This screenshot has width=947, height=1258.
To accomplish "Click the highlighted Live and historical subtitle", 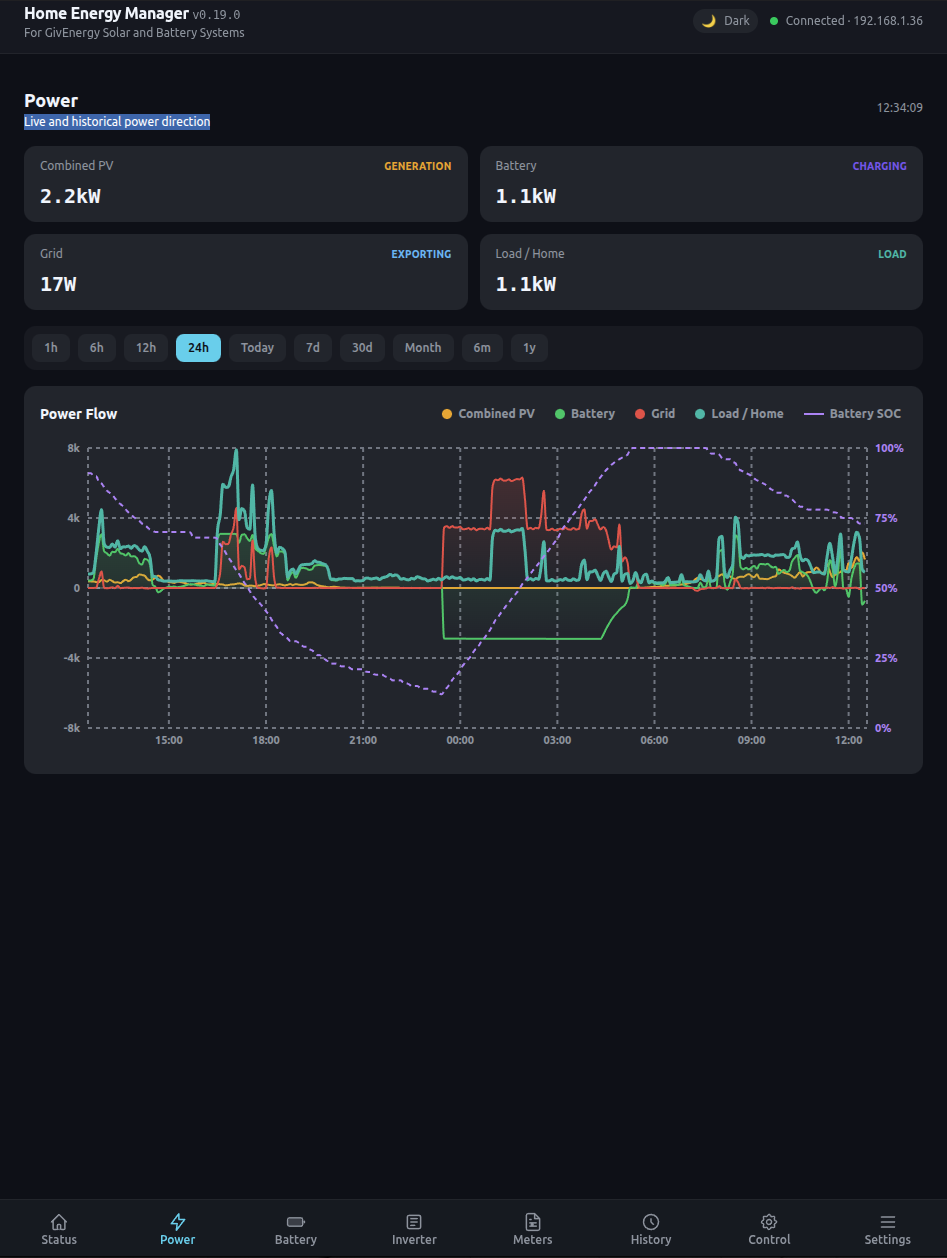I will (x=117, y=122).
